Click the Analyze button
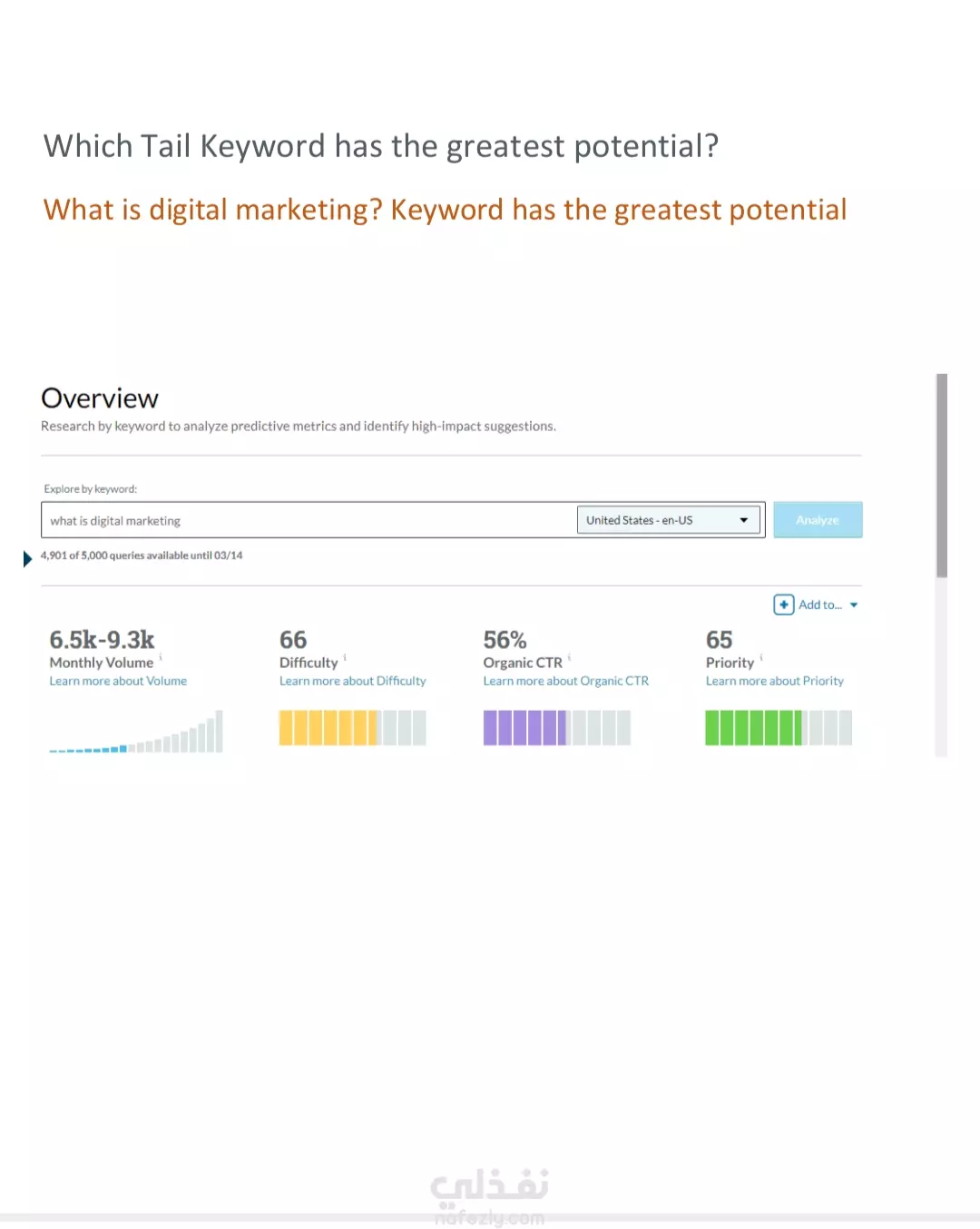 click(818, 520)
